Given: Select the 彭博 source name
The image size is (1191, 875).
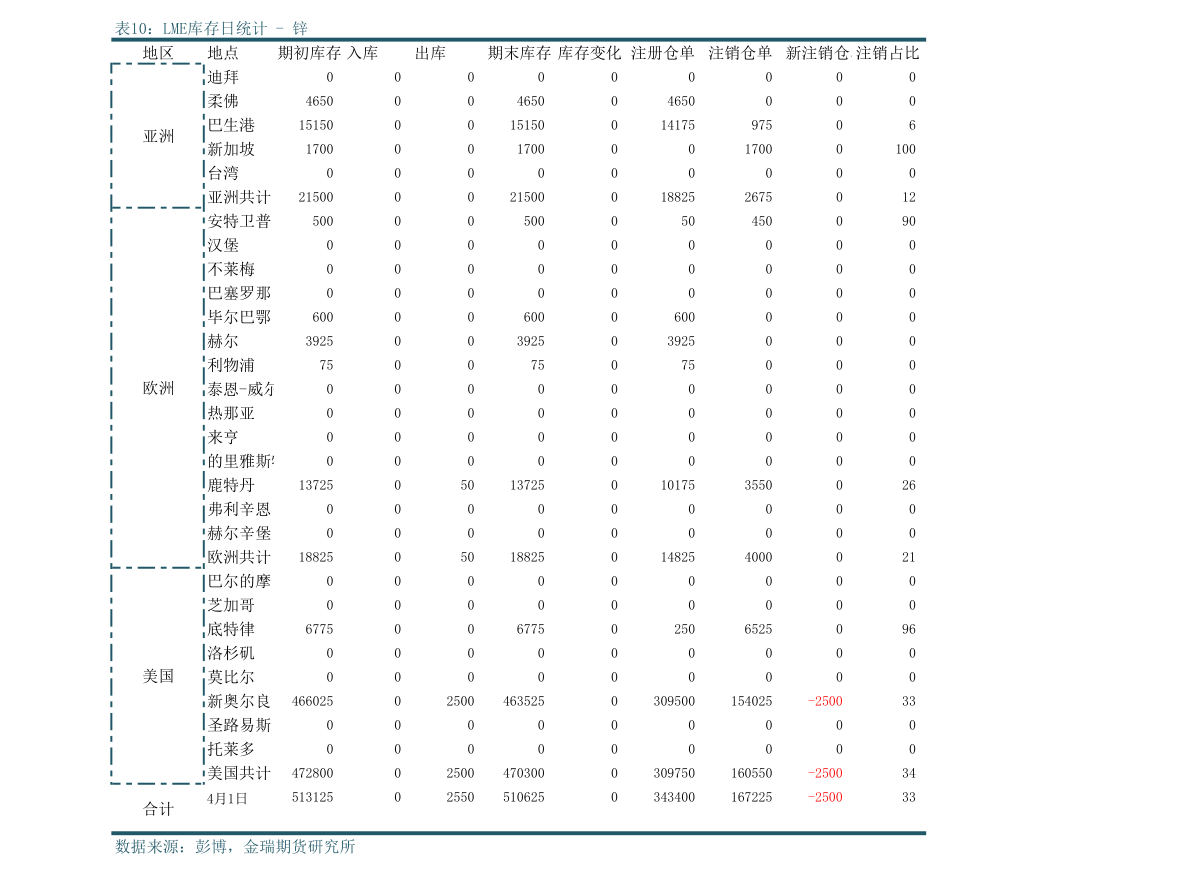Looking at the screenshot, I should tap(211, 847).
